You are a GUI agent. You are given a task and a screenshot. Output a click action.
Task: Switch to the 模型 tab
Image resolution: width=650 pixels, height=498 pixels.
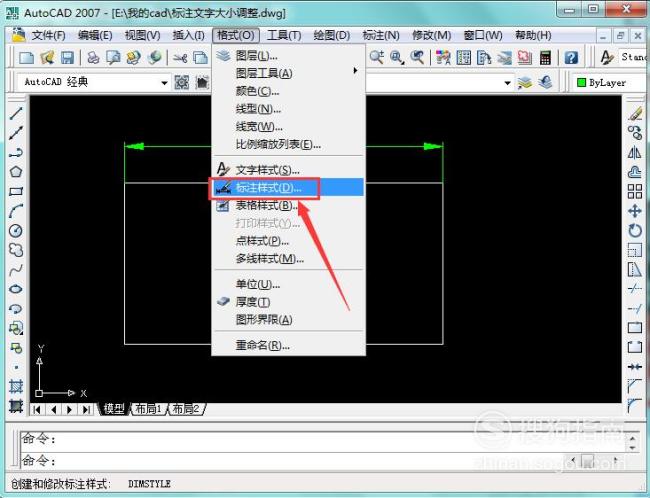114,409
